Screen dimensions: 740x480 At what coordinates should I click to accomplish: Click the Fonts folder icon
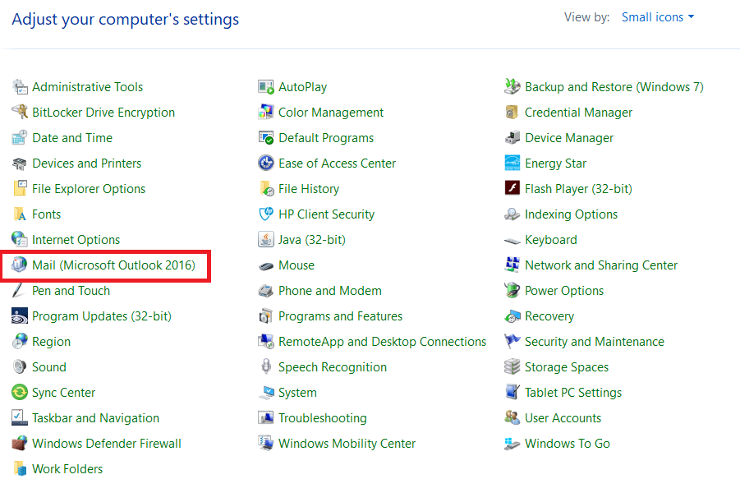click(19, 214)
